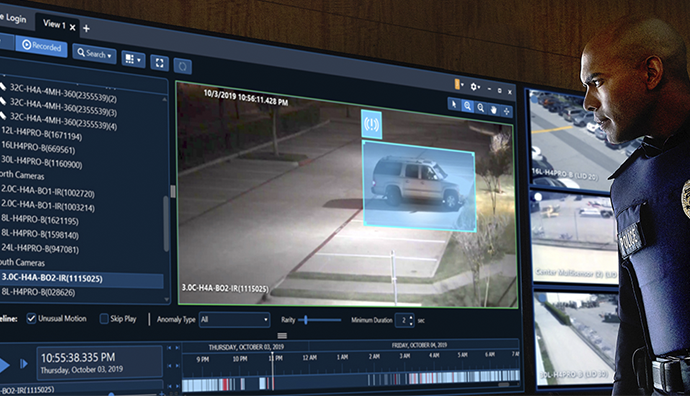The height and width of the screenshot is (396, 690).
Task: Select the crosshair move tool
Action: (x=506, y=111)
